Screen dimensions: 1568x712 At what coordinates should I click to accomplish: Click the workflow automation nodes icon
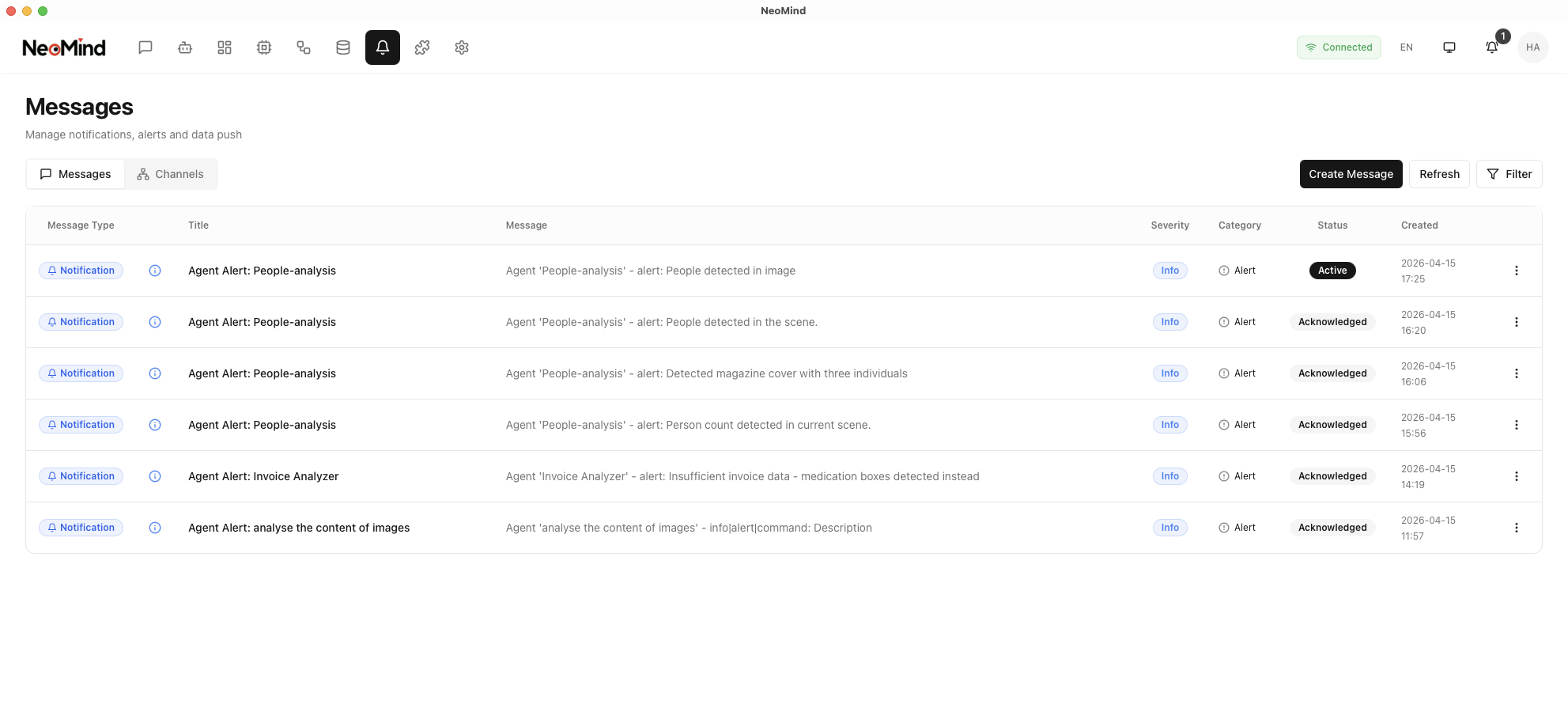pyautogui.click(x=304, y=47)
